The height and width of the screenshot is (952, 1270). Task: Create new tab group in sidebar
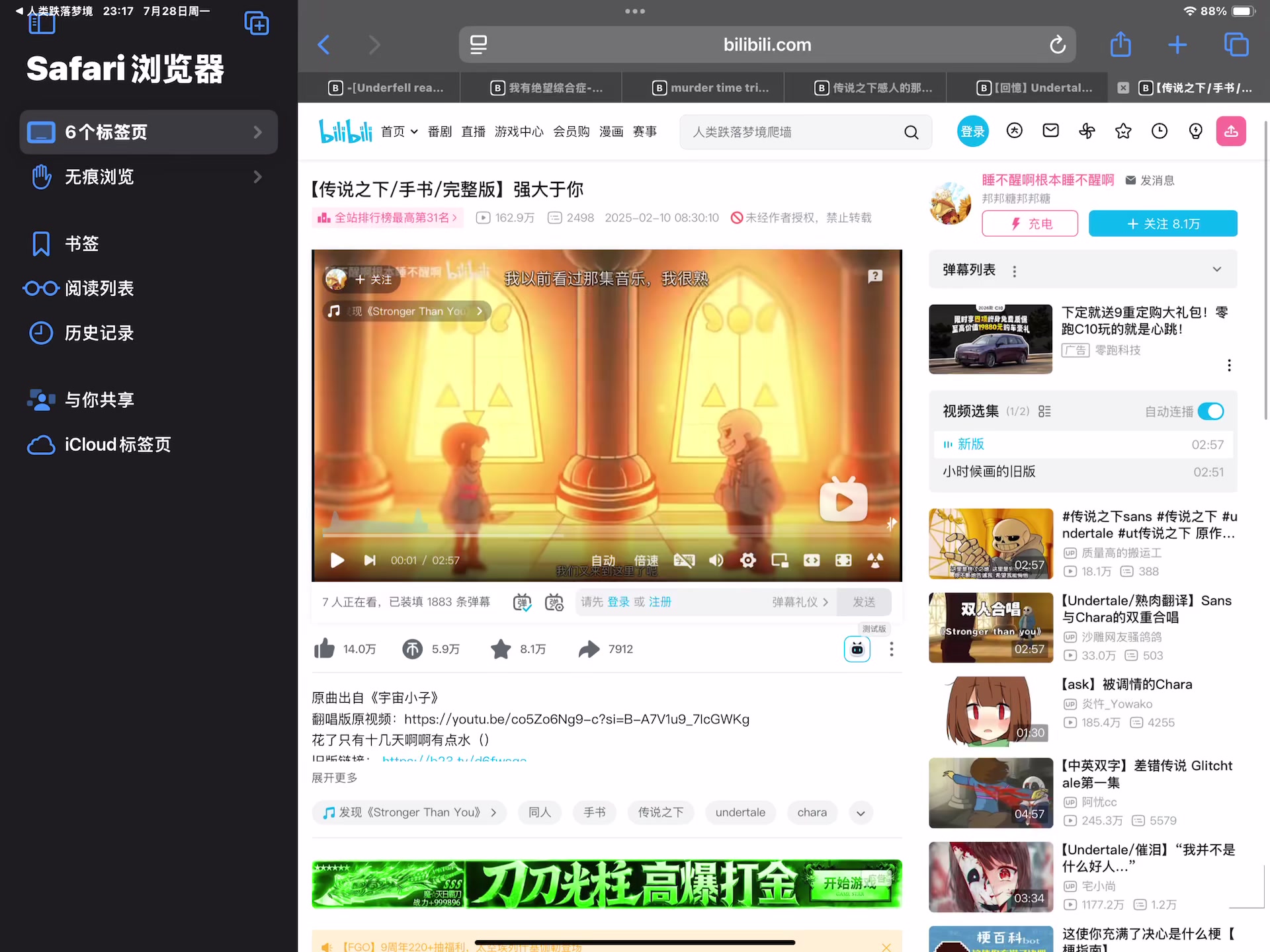click(x=257, y=24)
